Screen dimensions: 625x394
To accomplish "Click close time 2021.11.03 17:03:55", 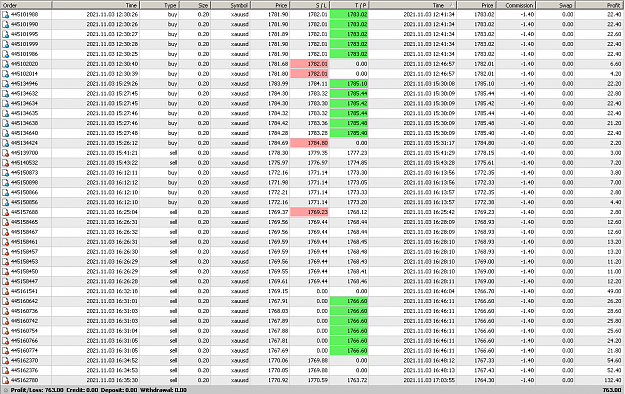I will 429,380.
